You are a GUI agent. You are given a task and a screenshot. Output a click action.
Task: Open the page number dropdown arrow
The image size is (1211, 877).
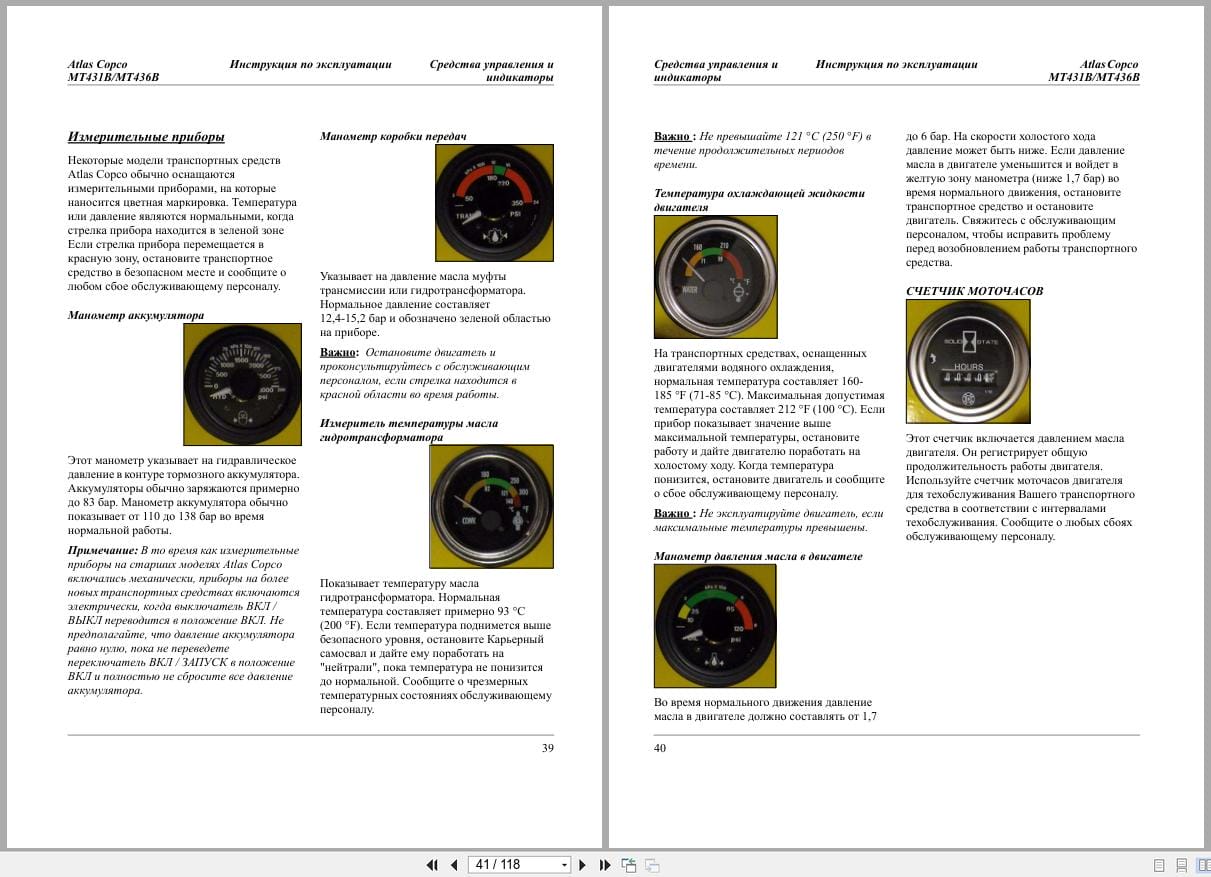point(564,865)
